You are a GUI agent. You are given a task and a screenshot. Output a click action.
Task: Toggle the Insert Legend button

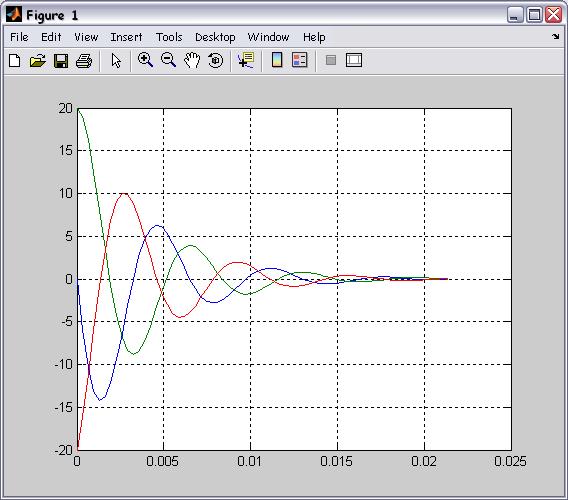[300, 60]
